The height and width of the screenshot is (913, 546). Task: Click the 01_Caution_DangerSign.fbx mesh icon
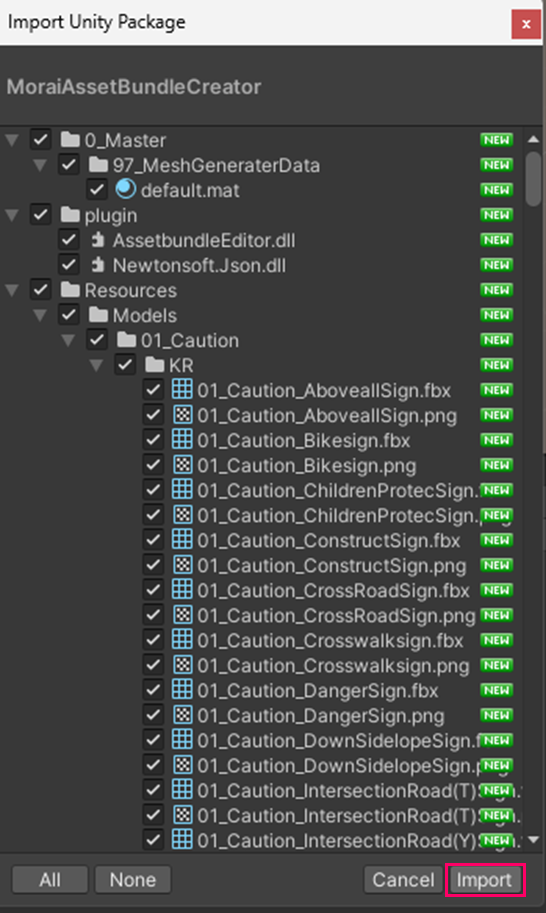182,689
